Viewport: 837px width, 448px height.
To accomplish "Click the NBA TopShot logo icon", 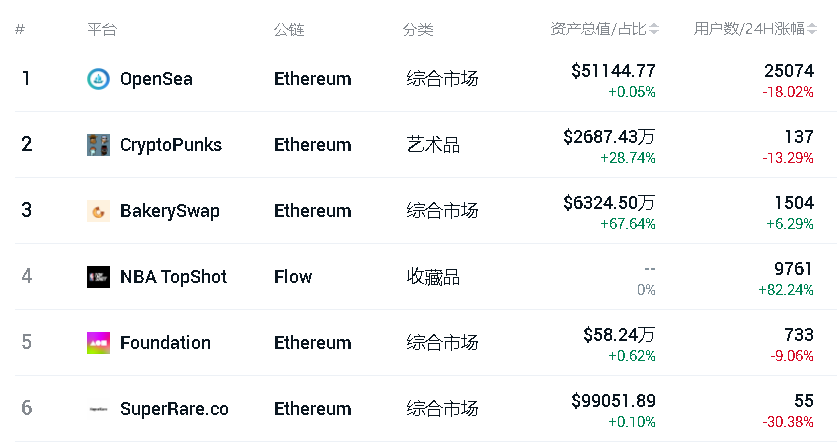I will pyautogui.click(x=98, y=277).
